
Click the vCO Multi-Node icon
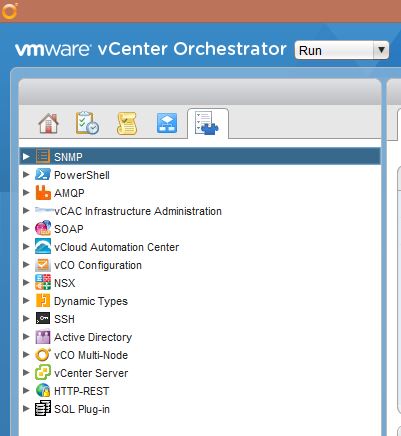(43, 355)
